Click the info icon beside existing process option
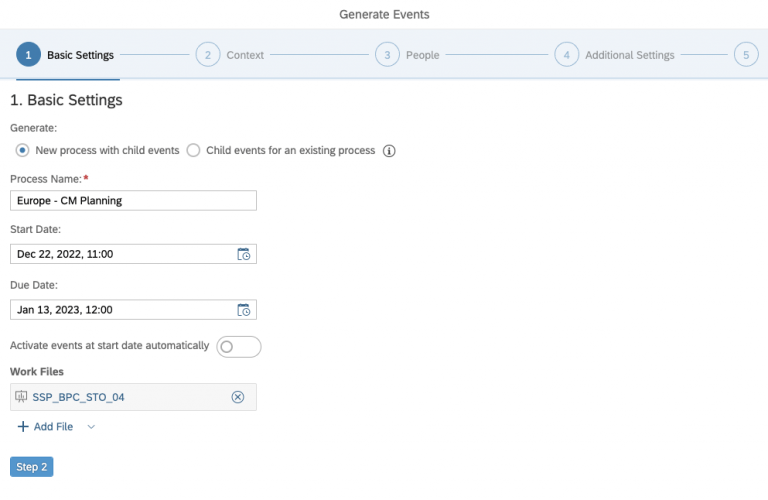 390,151
